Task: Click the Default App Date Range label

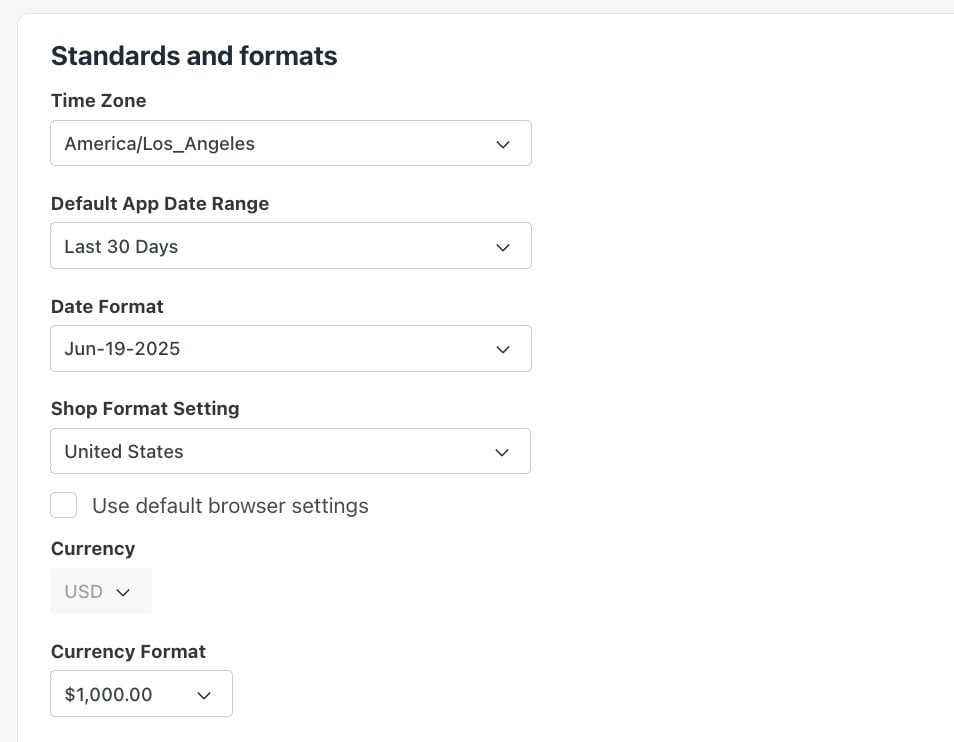Action: [160, 204]
